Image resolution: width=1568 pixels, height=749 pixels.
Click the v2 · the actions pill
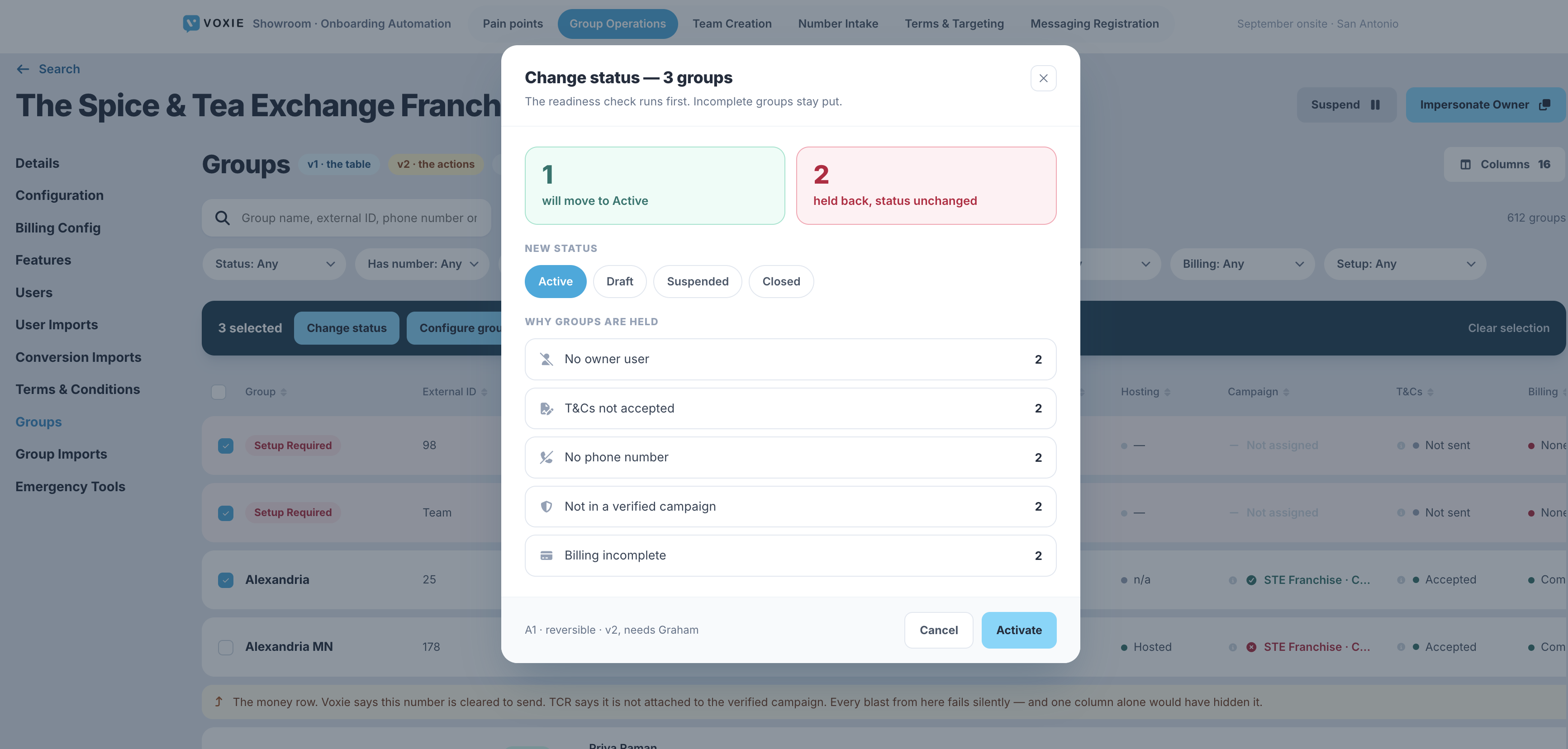coord(435,164)
